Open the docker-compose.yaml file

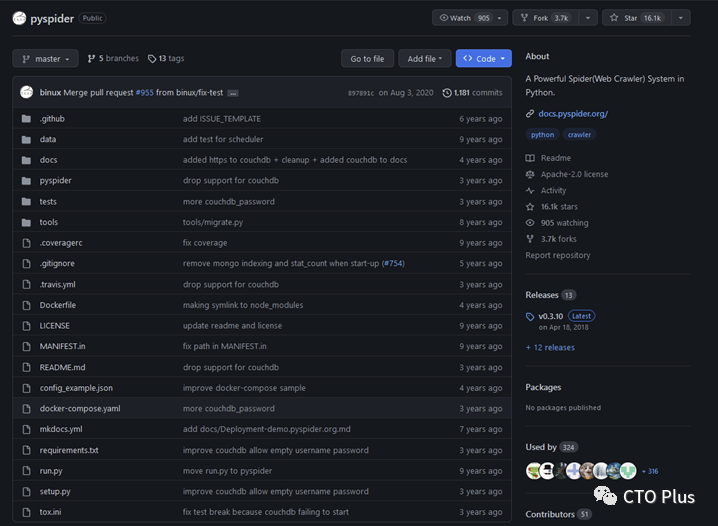(80, 409)
